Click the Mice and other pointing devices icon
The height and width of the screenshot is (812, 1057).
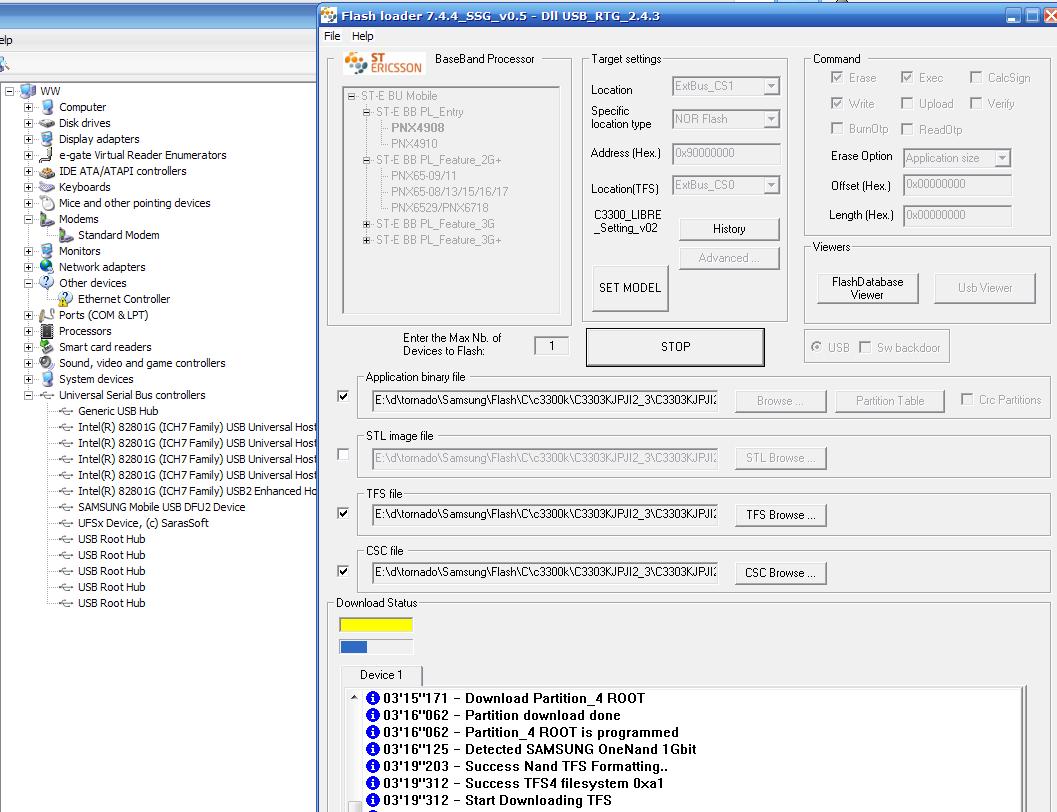(x=47, y=203)
